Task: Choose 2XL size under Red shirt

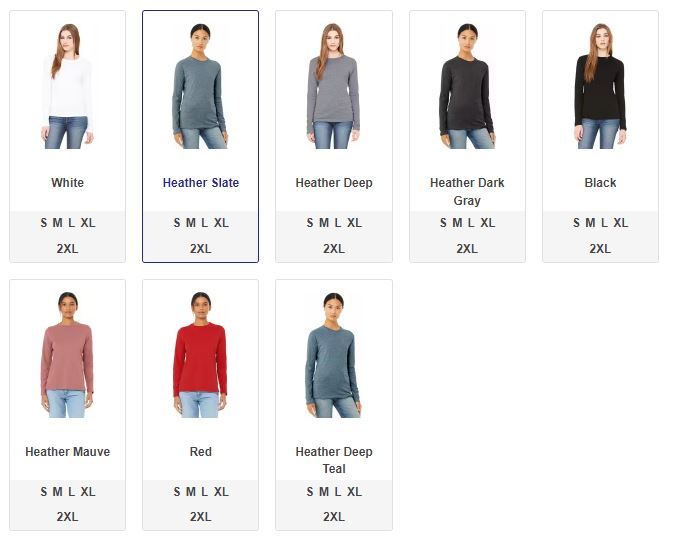Action: (201, 517)
